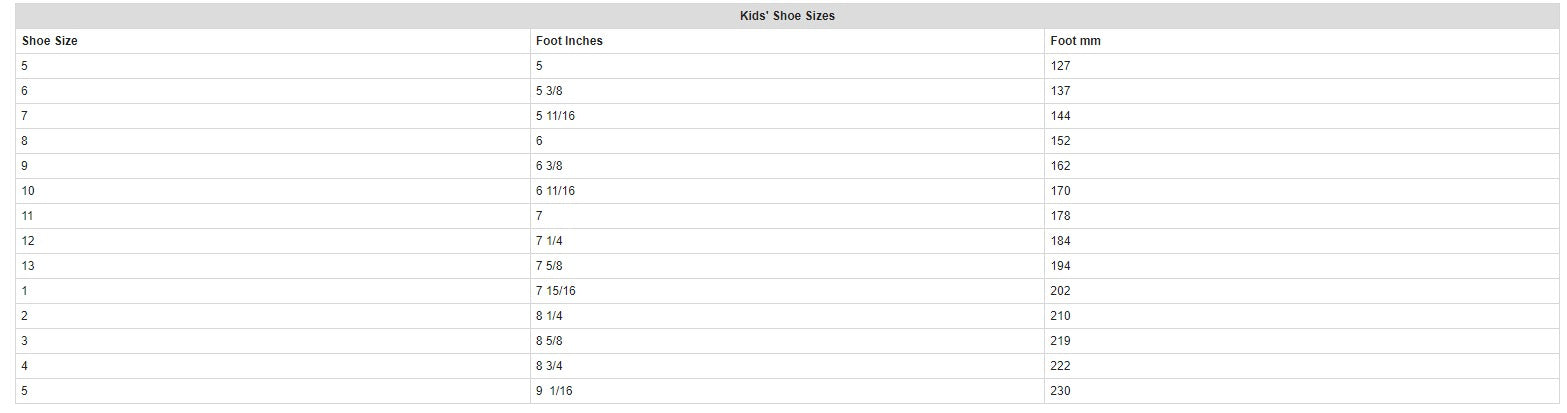The height and width of the screenshot is (413, 1567).
Task: Select the 7 15/16 inches cell
Action: [555, 291]
